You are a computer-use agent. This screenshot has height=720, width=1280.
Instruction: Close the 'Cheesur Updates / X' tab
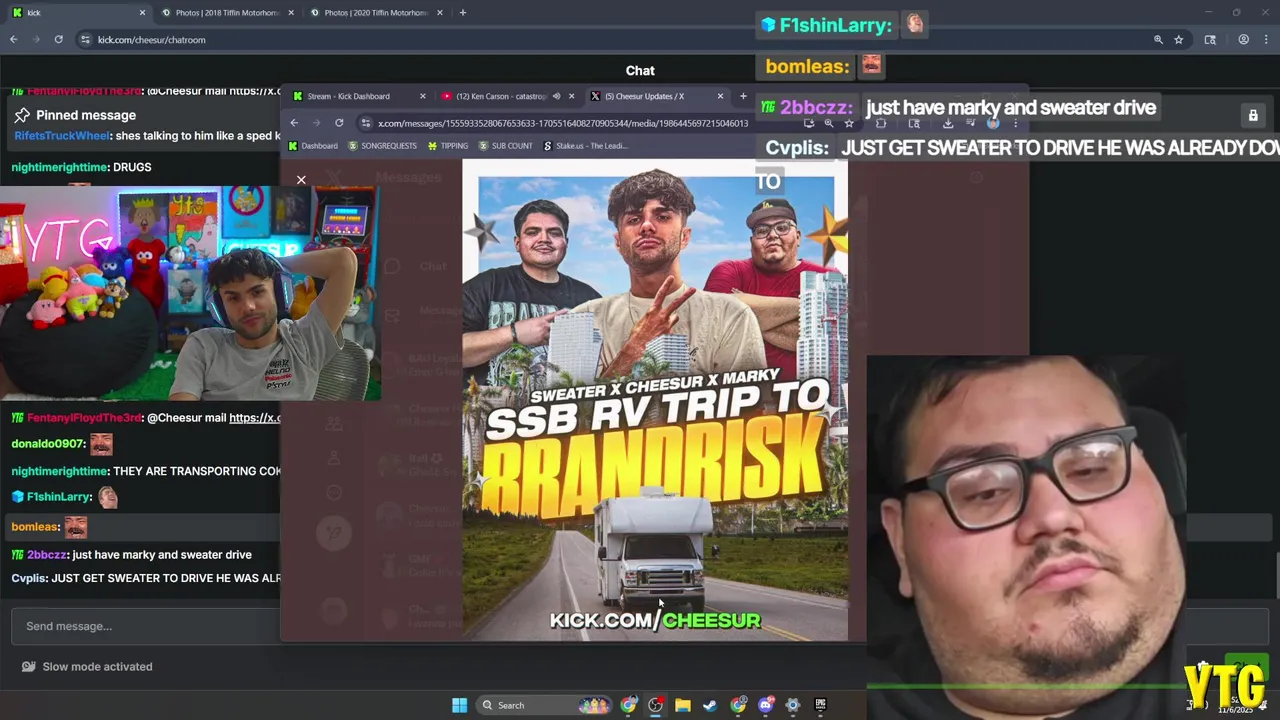tap(720, 96)
